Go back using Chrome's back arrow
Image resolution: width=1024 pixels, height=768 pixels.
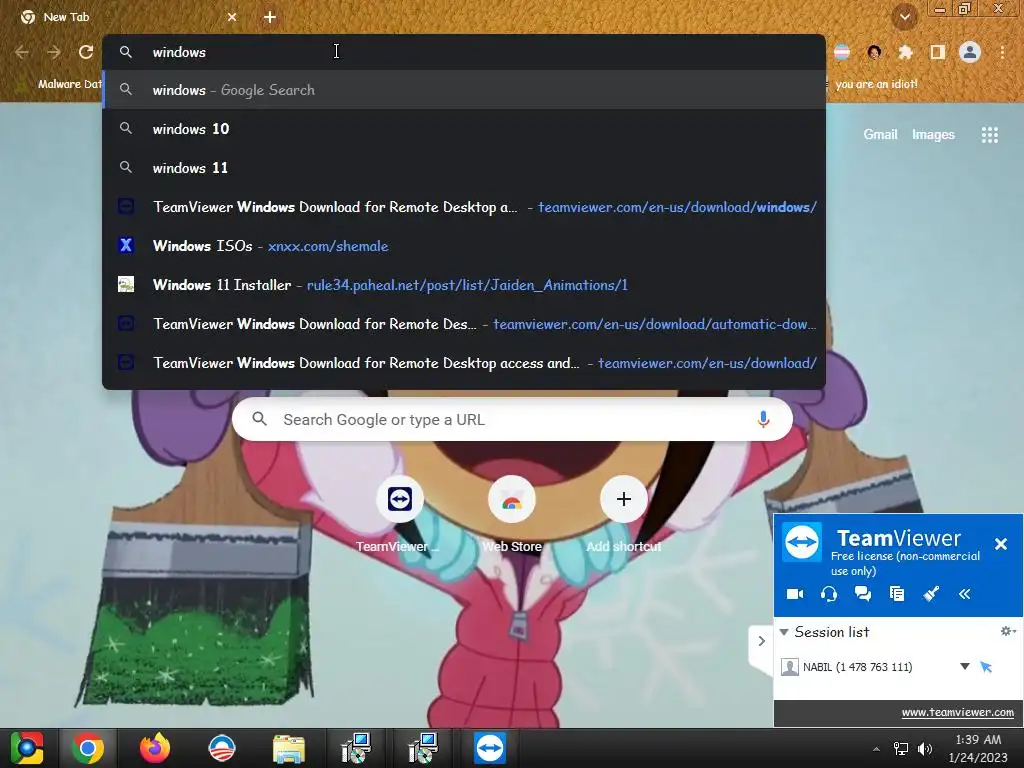pyautogui.click(x=22, y=52)
